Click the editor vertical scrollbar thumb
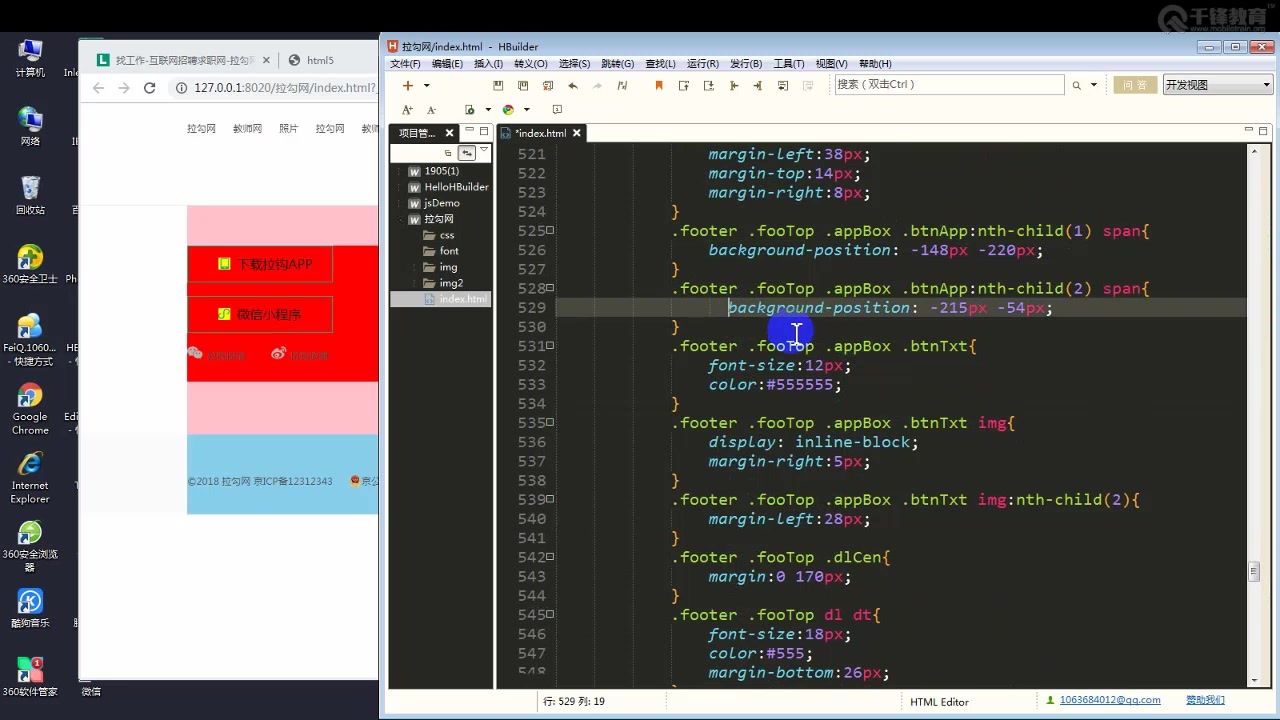This screenshot has width=1280, height=720. pos(1254,572)
